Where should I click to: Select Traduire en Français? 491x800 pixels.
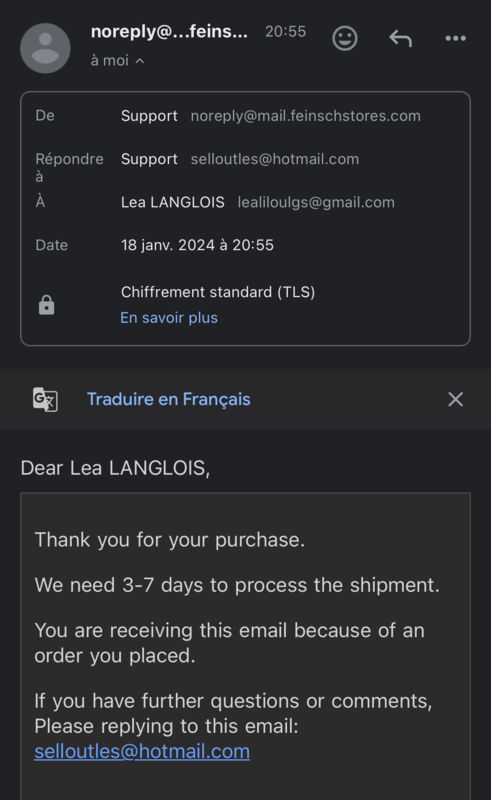click(x=168, y=399)
